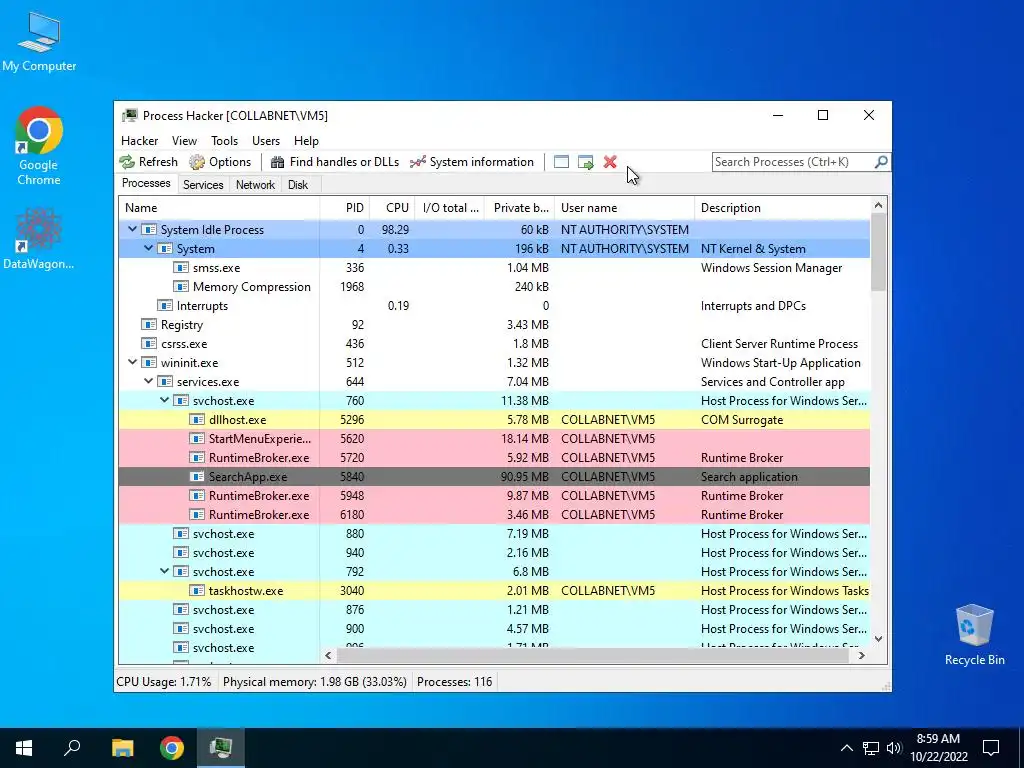
Task: Select the Google Chrome desktop shortcut
Action: (39, 147)
